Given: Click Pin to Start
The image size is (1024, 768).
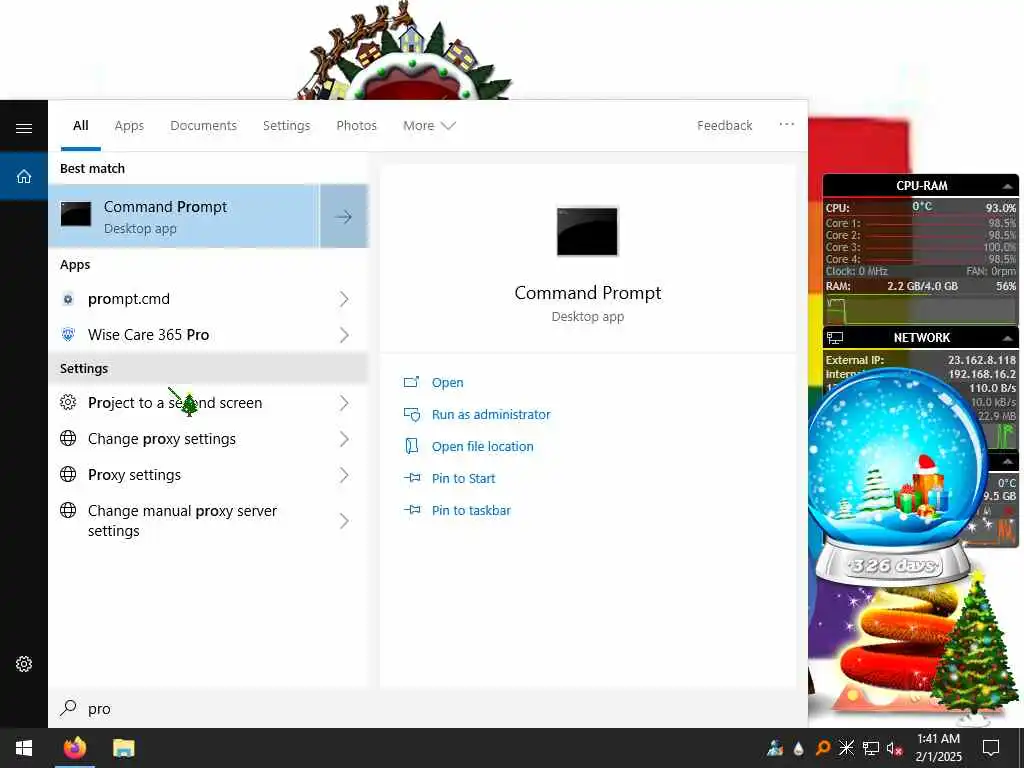Looking at the screenshot, I should (464, 479).
